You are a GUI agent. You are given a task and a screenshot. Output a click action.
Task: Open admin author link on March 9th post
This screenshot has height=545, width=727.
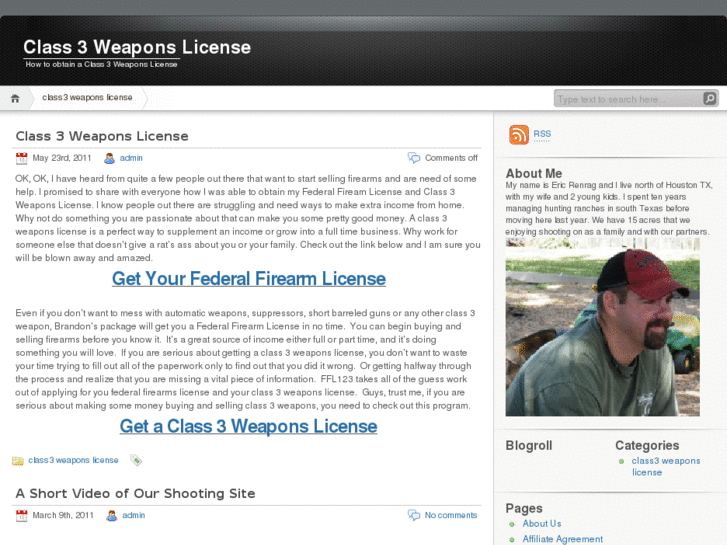(x=134, y=515)
